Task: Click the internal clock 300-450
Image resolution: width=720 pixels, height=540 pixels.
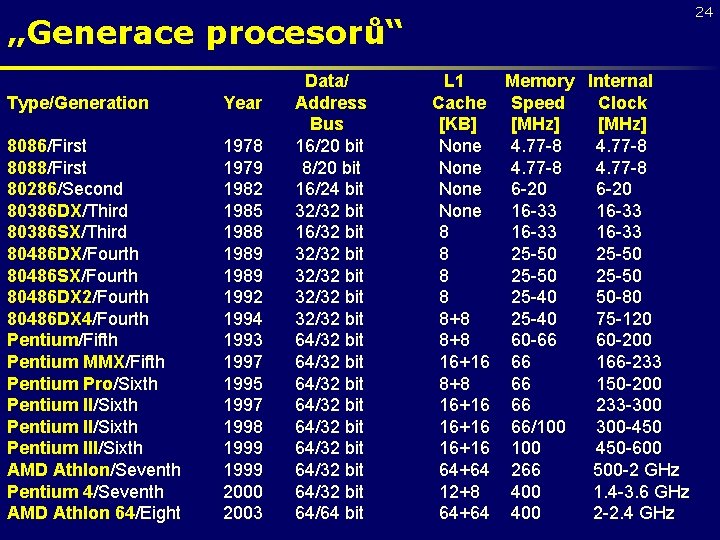Action: click(629, 427)
